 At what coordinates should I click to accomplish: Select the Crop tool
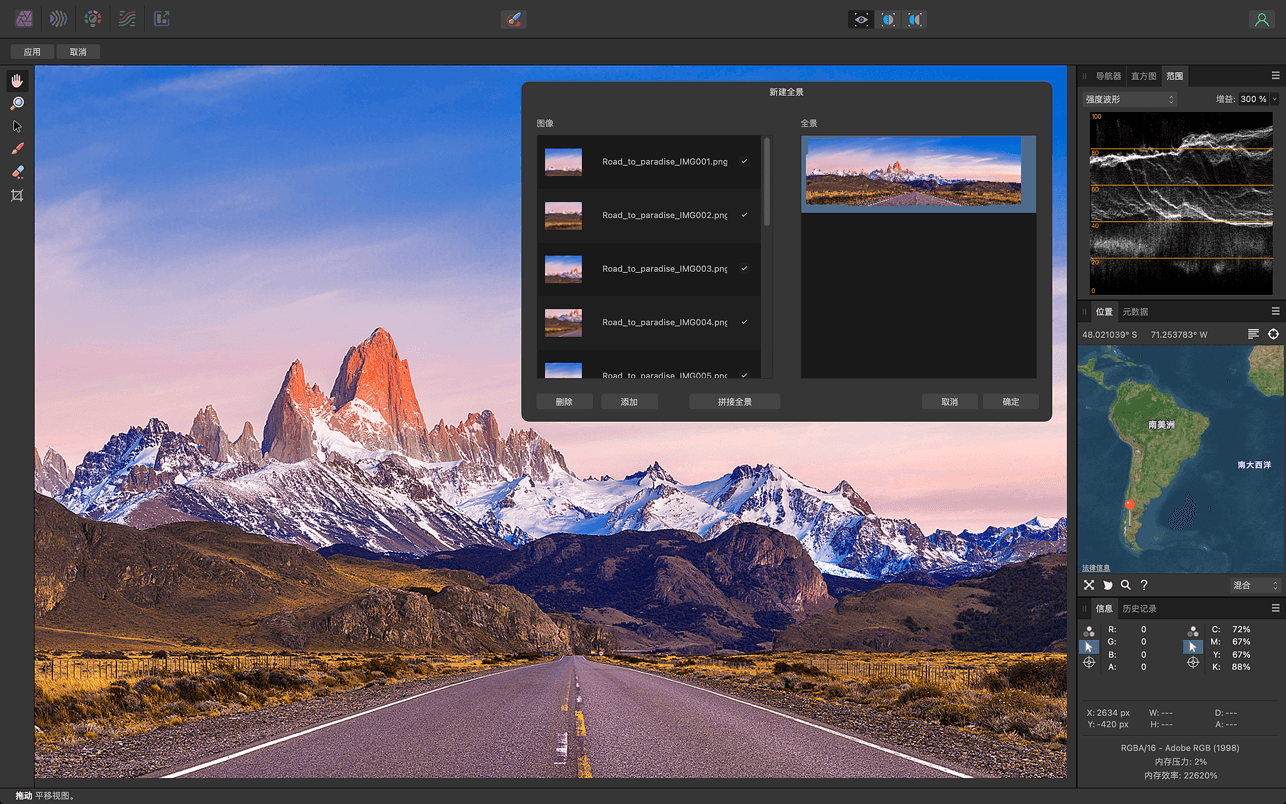pyautogui.click(x=16, y=195)
